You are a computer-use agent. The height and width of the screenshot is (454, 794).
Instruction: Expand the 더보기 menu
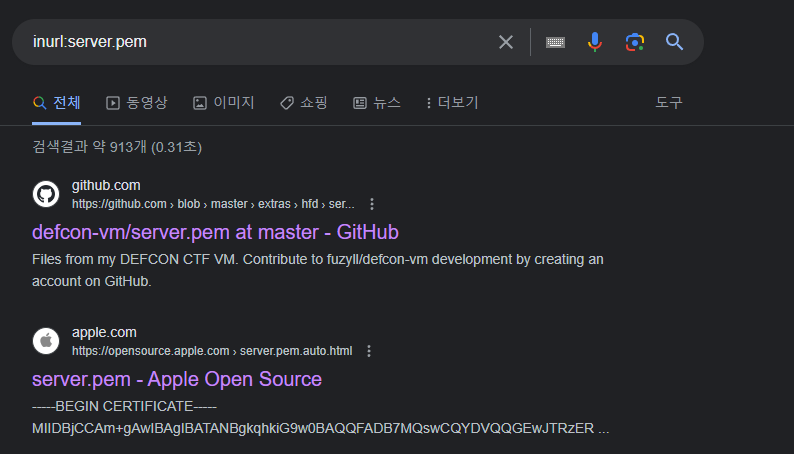click(452, 103)
